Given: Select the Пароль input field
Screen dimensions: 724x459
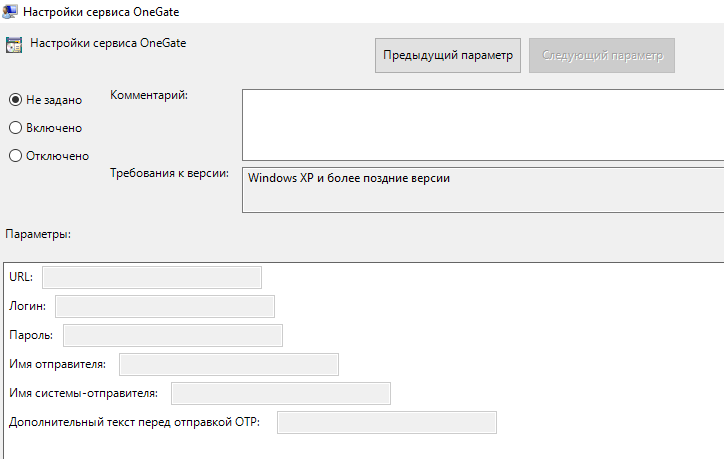Looking at the screenshot, I should pyautogui.click(x=173, y=335).
